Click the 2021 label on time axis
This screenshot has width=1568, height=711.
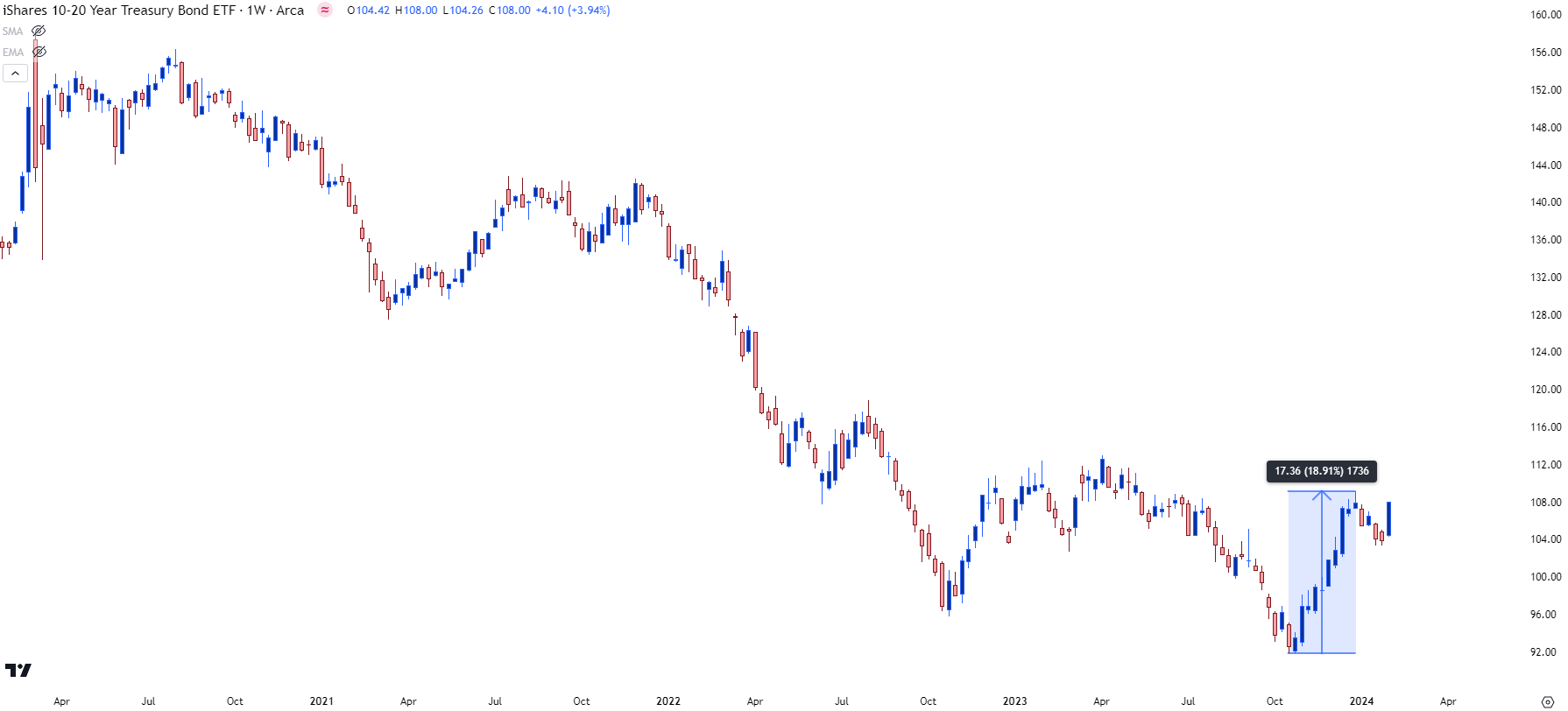(321, 701)
